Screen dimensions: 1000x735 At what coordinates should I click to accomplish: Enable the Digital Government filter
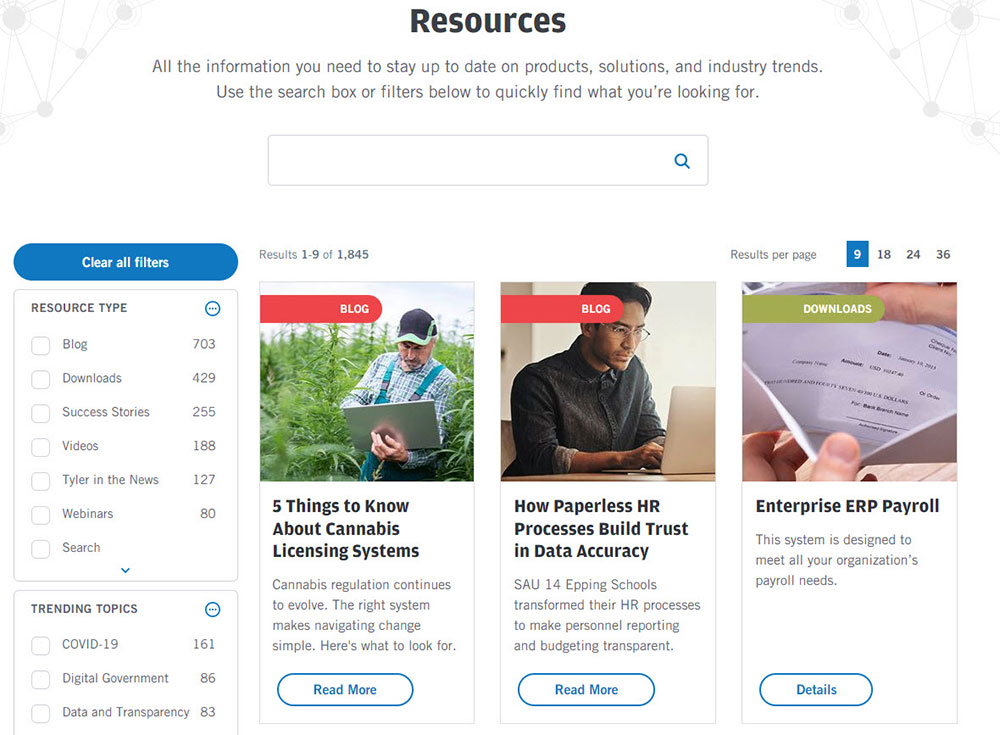point(40,680)
